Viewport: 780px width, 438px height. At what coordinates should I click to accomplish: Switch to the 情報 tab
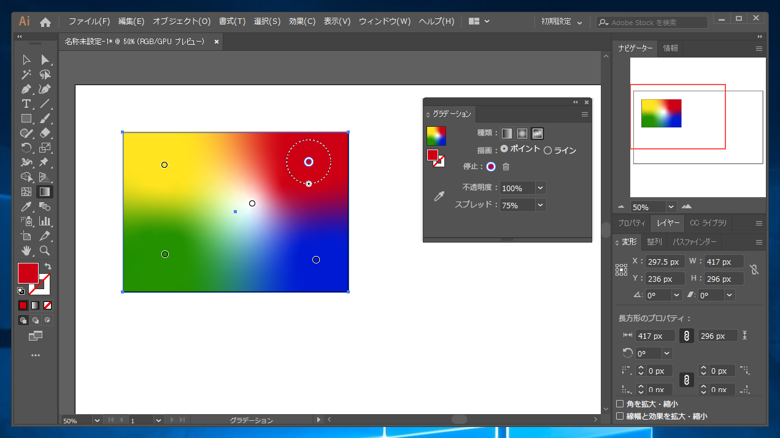670,48
